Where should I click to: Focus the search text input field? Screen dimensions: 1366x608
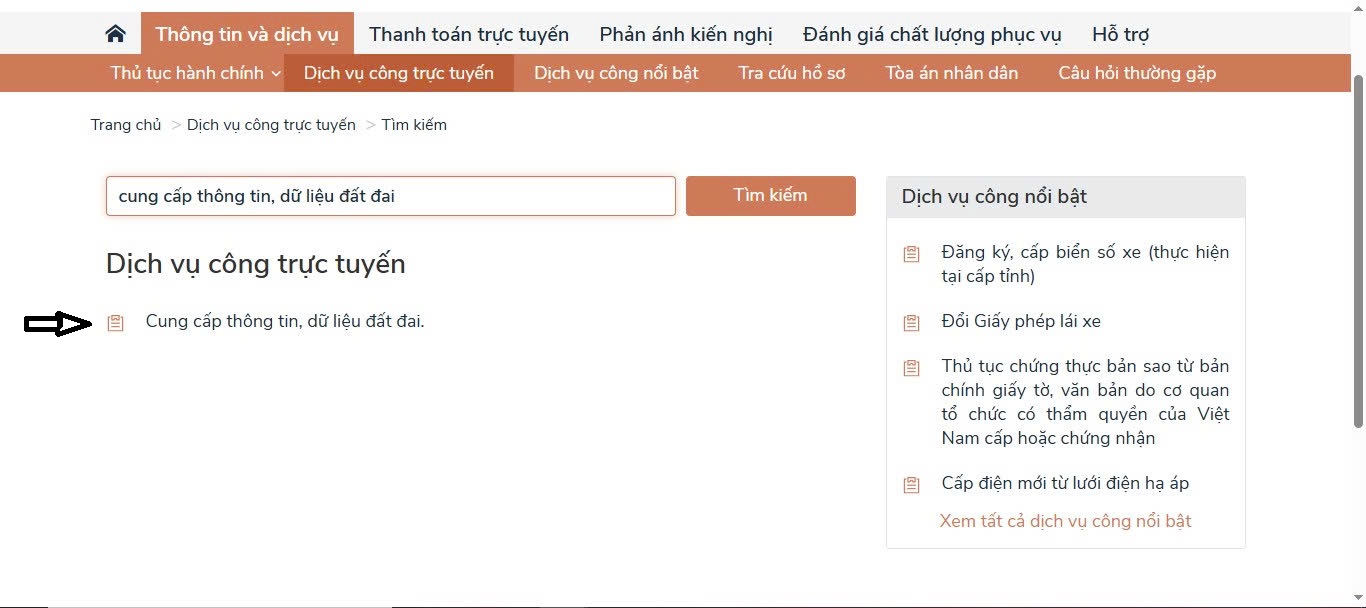[391, 196]
